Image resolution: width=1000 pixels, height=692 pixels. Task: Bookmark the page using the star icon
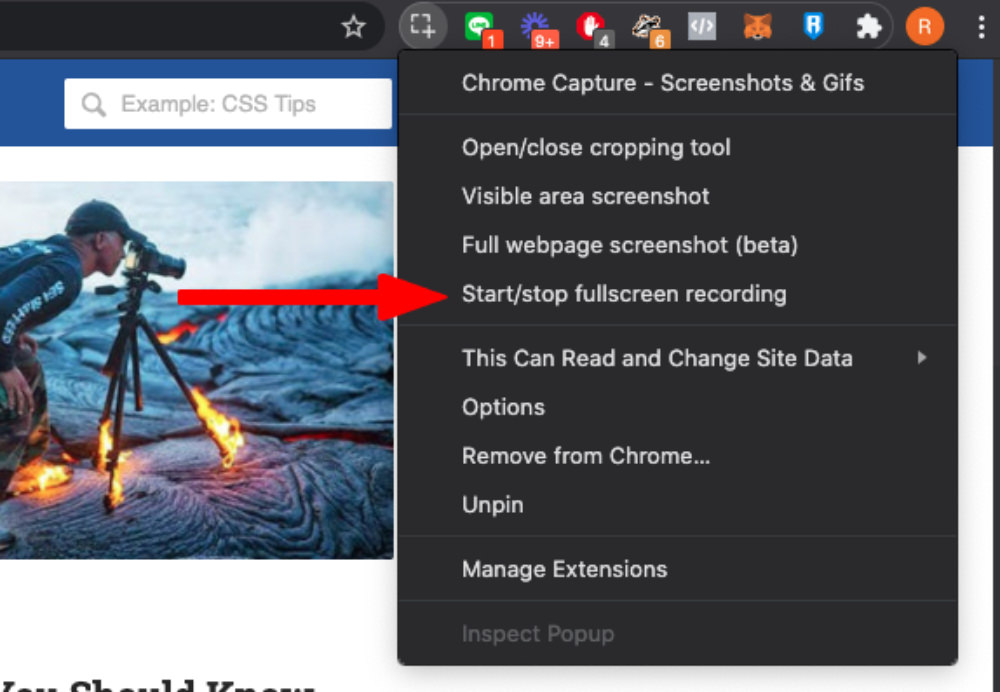coord(354,28)
